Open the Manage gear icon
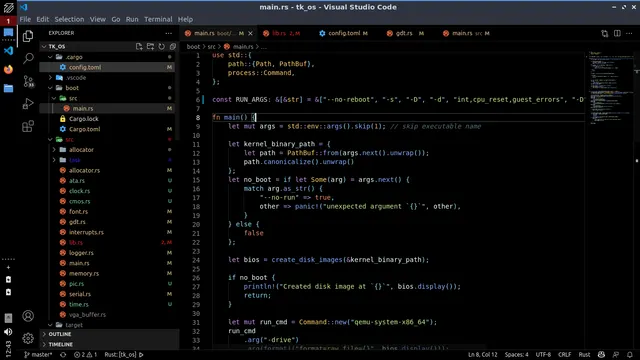The image size is (640, 360). click(x=28, y=338)
